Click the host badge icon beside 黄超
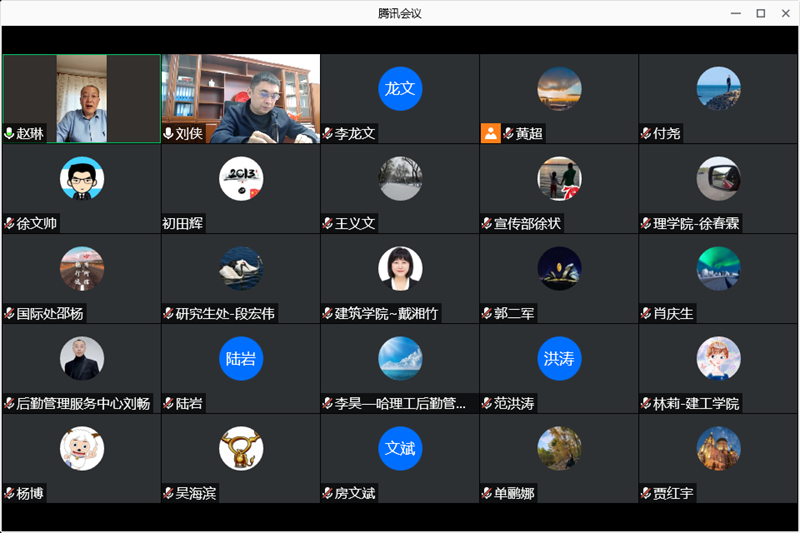This screenshot has height=533, width=800. point(490,133)
